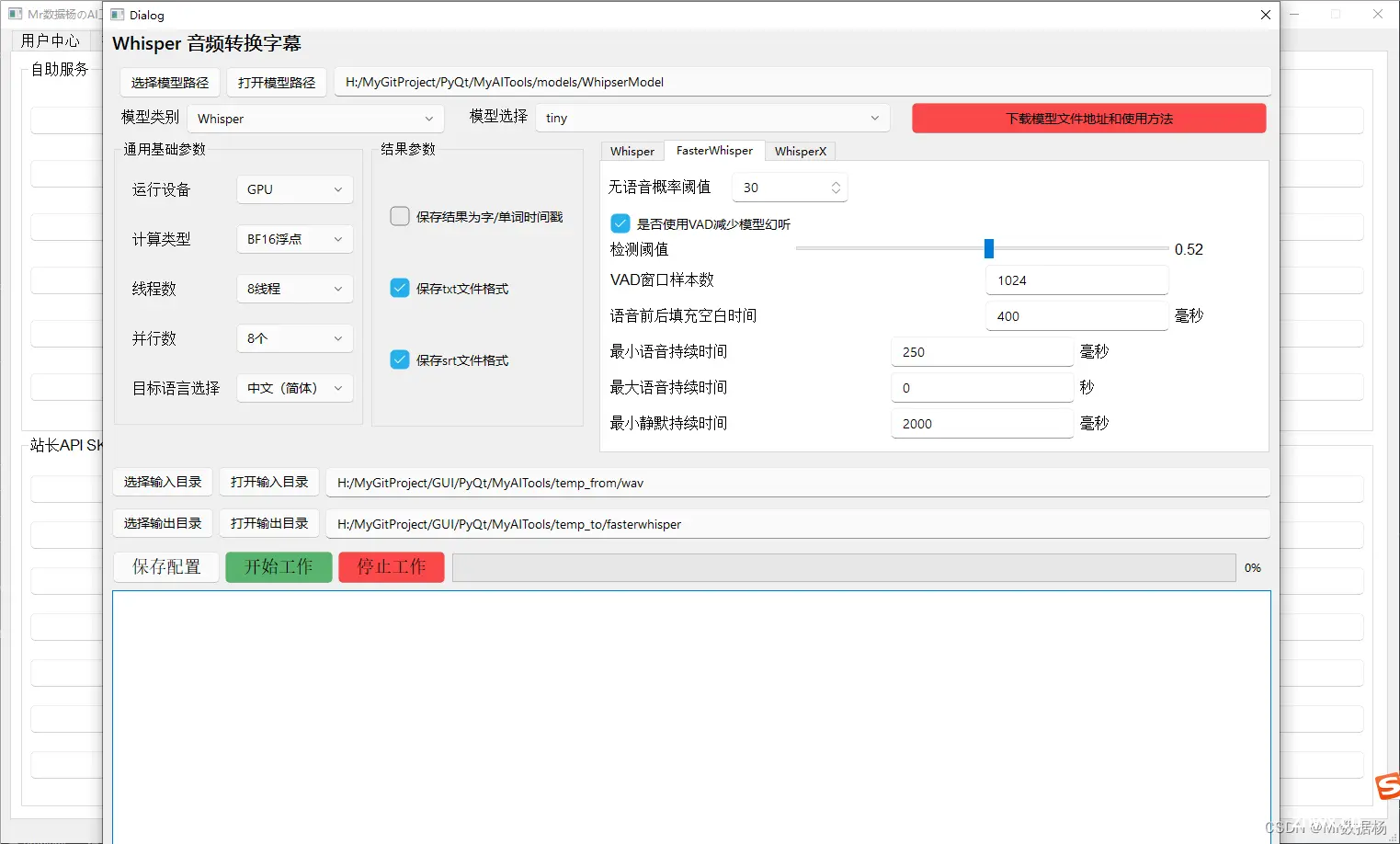Click 最小语音持续时间 field 250
This screenshot has width=1400, height=844.
pyautogui.click(x=983, y=352)
